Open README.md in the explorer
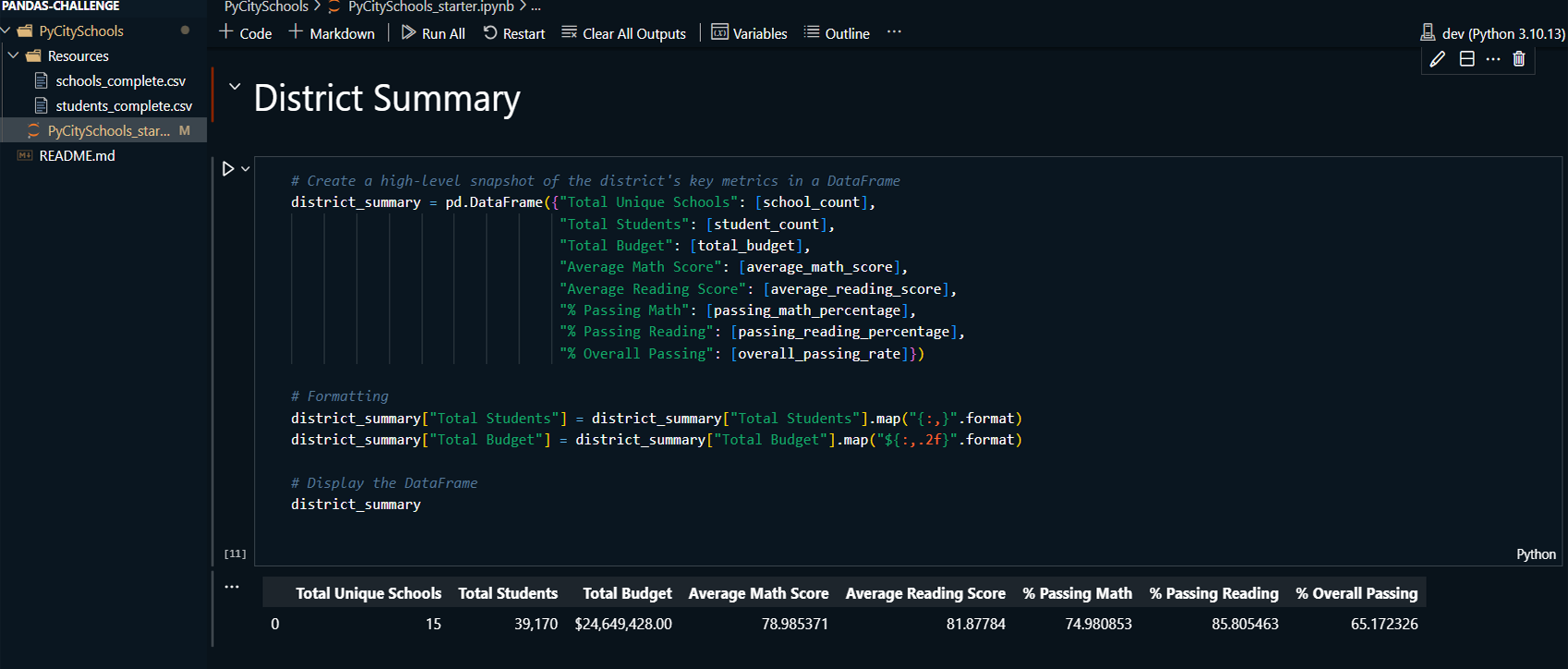 (x=77, y=156)
